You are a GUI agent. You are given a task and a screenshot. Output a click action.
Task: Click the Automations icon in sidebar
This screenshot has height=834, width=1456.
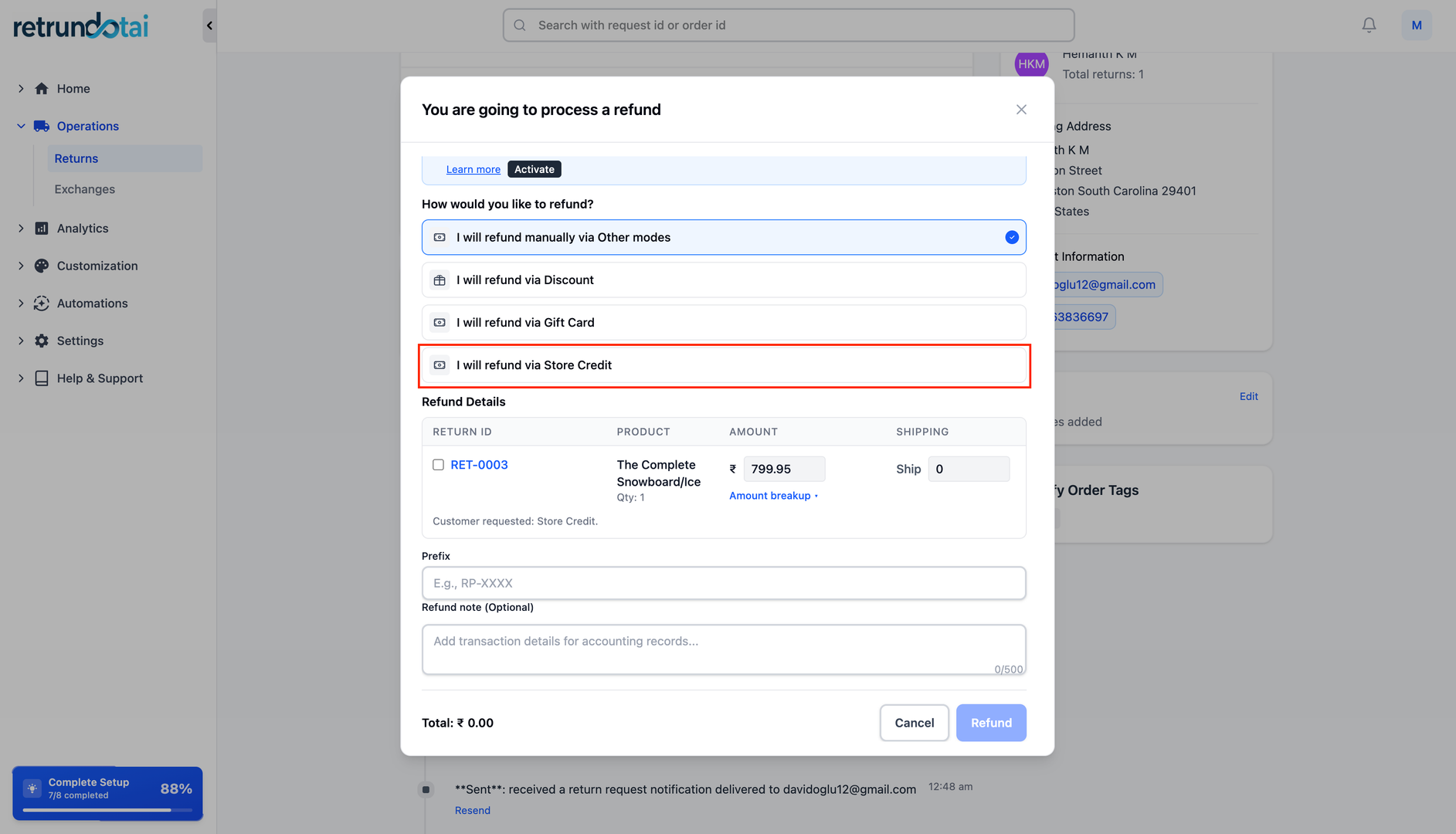tap(42, 303)
